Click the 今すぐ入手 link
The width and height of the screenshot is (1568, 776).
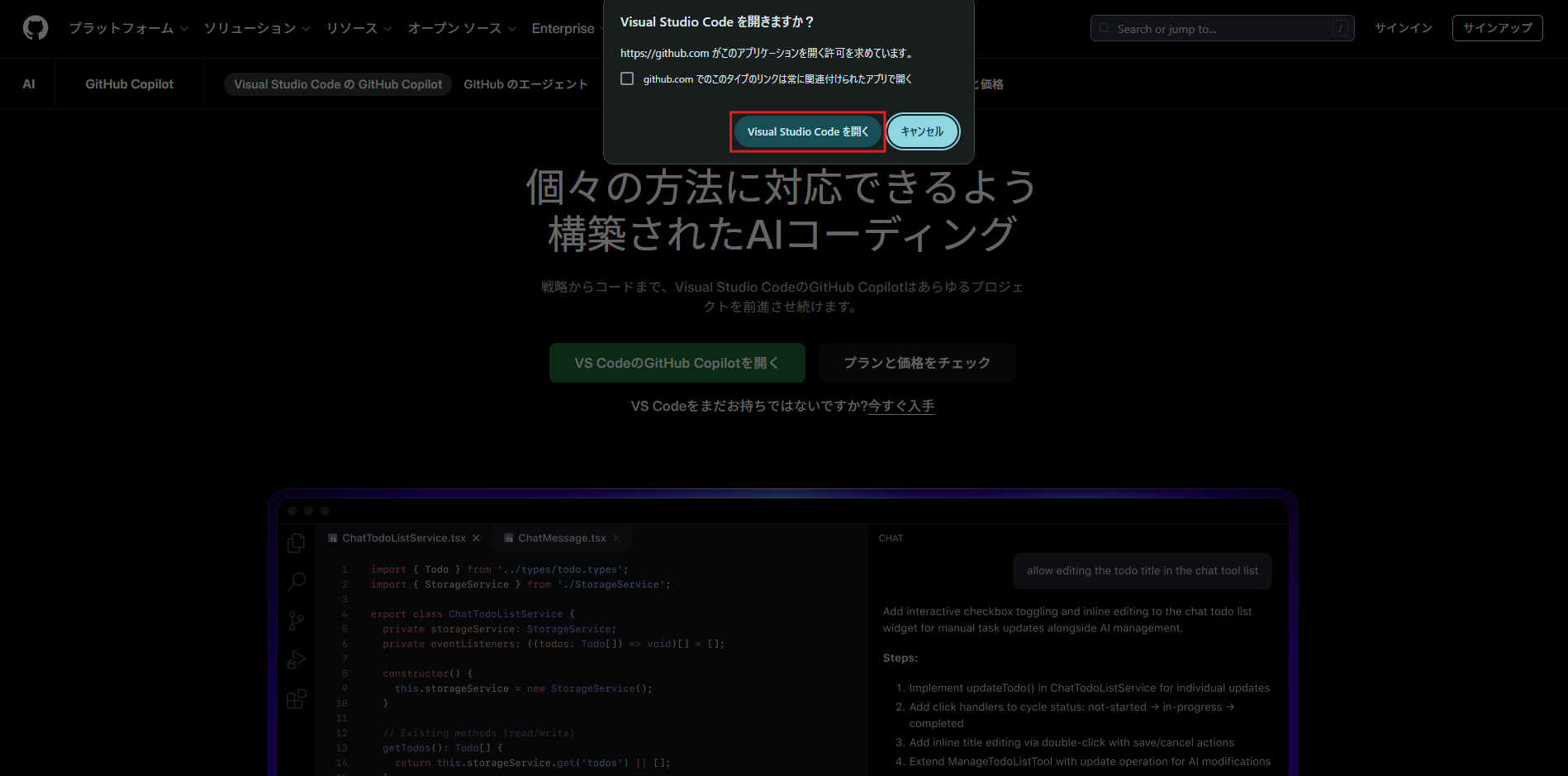click(x=900, y=406)
